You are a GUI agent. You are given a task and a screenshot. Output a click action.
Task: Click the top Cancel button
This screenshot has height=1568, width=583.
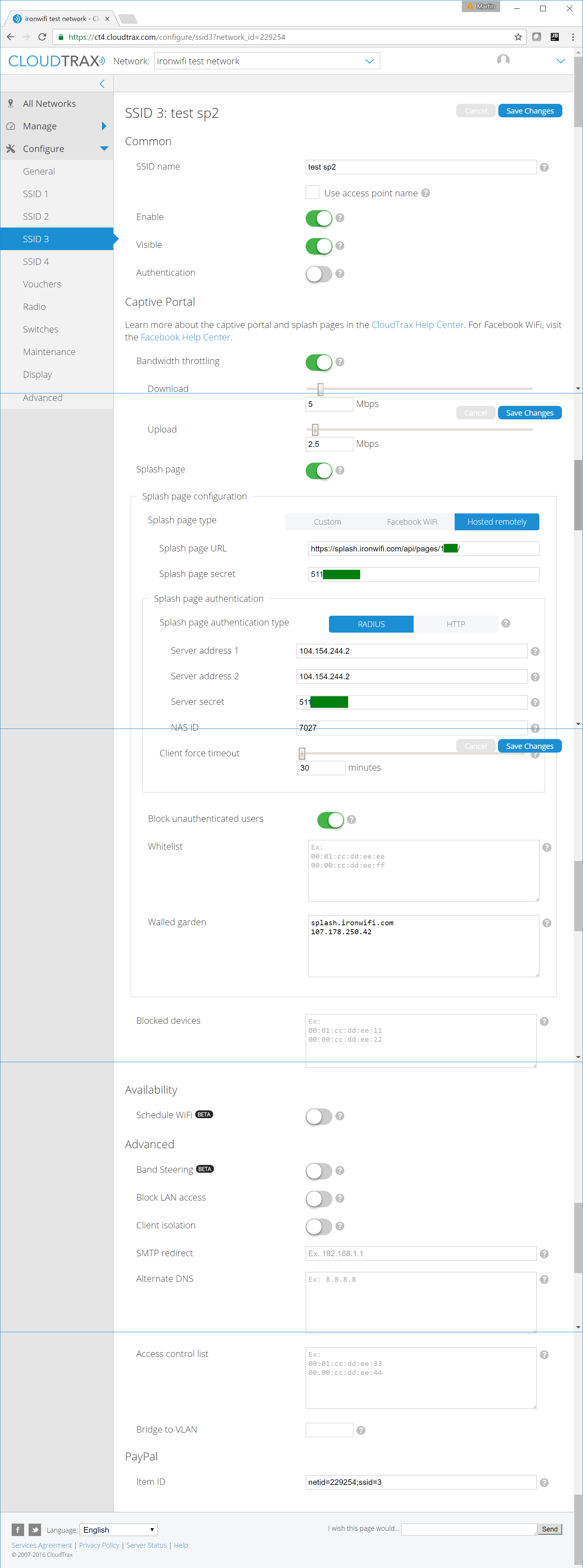[476, 111]
